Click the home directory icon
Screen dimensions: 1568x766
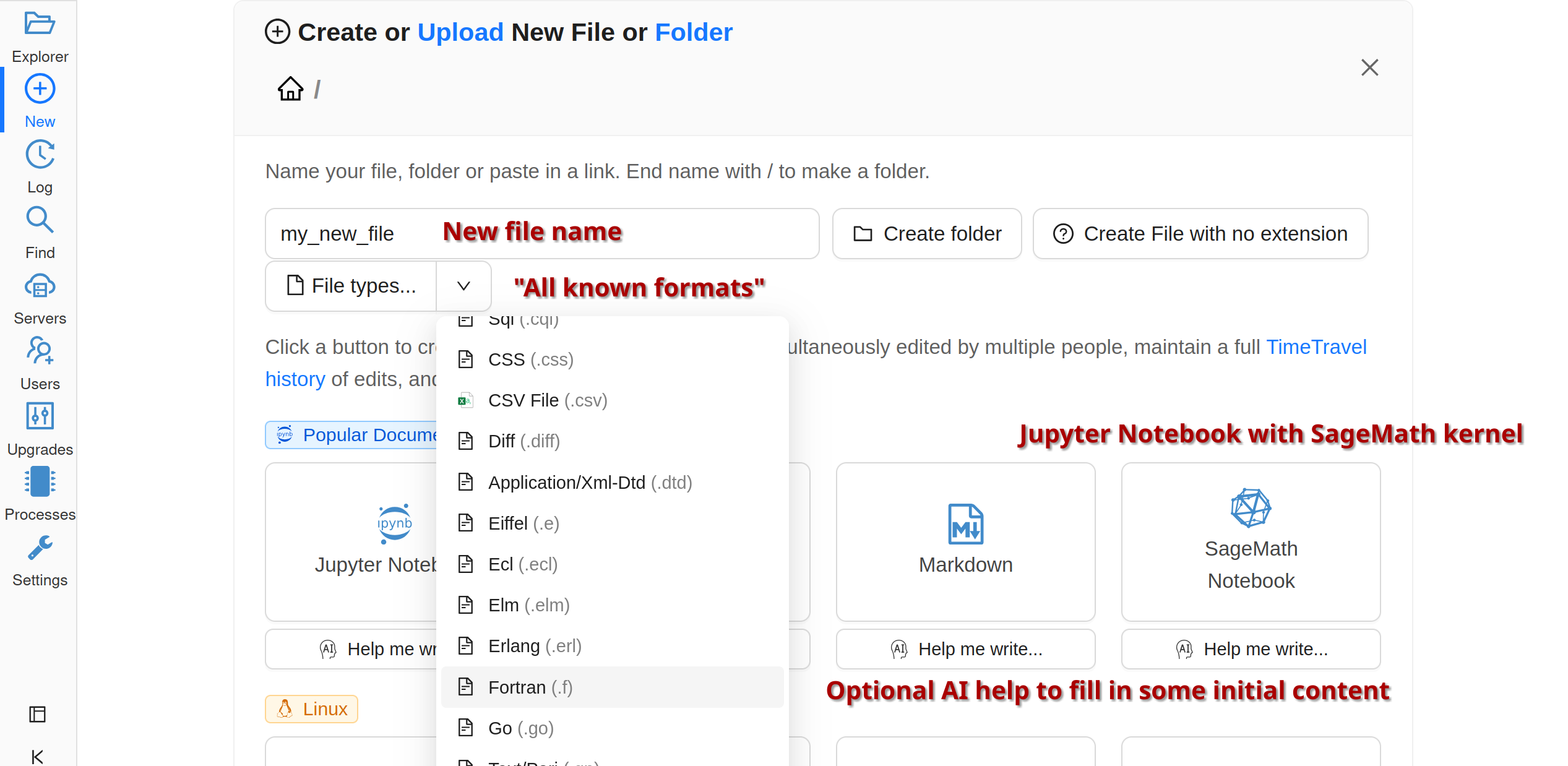point(290,89)
